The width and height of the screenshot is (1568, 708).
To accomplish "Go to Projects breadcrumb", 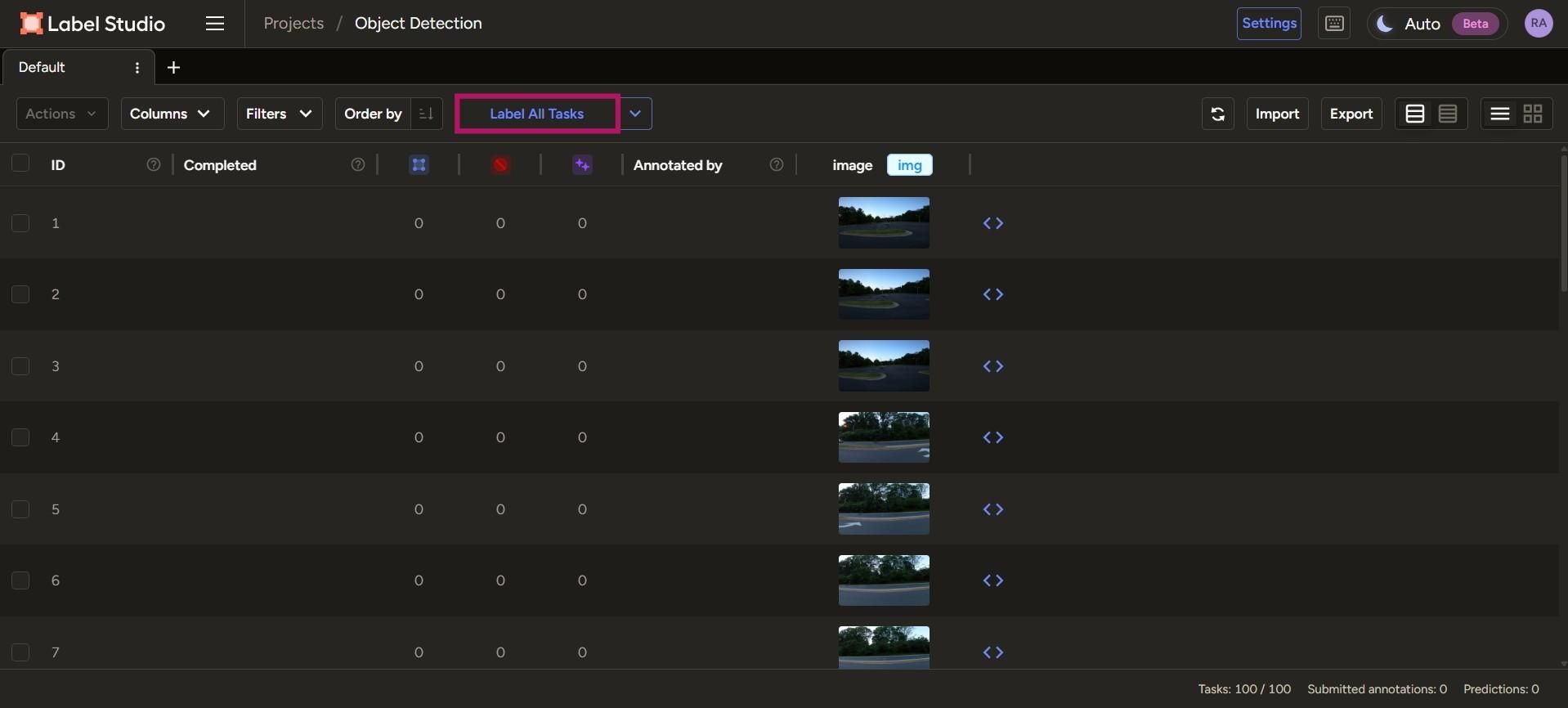I will tap(293, 24).
